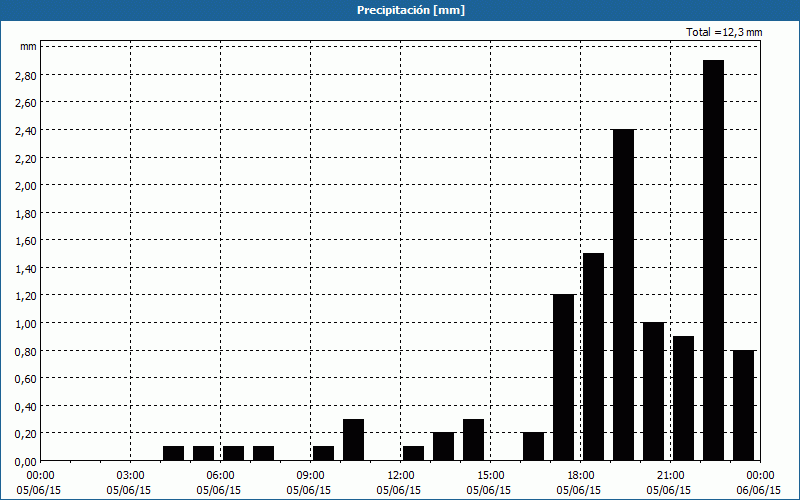
Task: Select the 2,00 y-axis value
Action: 26,185
